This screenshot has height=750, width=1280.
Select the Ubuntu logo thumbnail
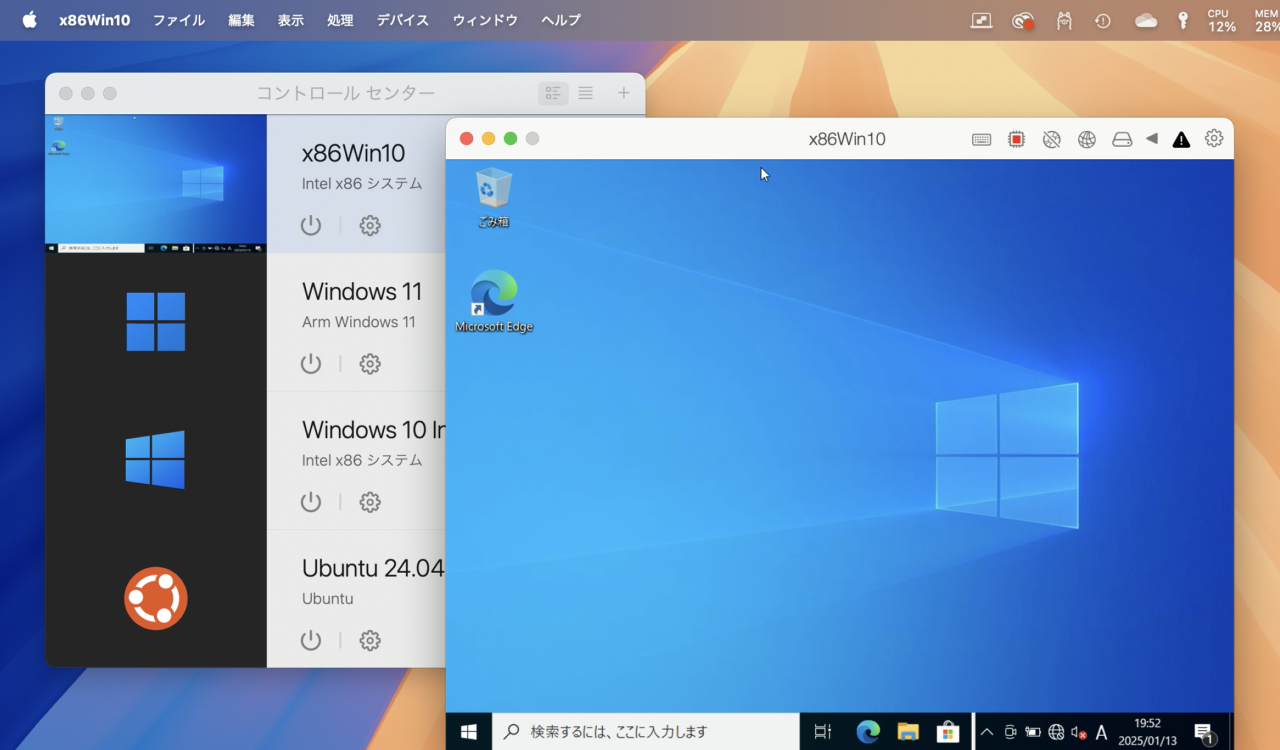click(x=156, y=598)
